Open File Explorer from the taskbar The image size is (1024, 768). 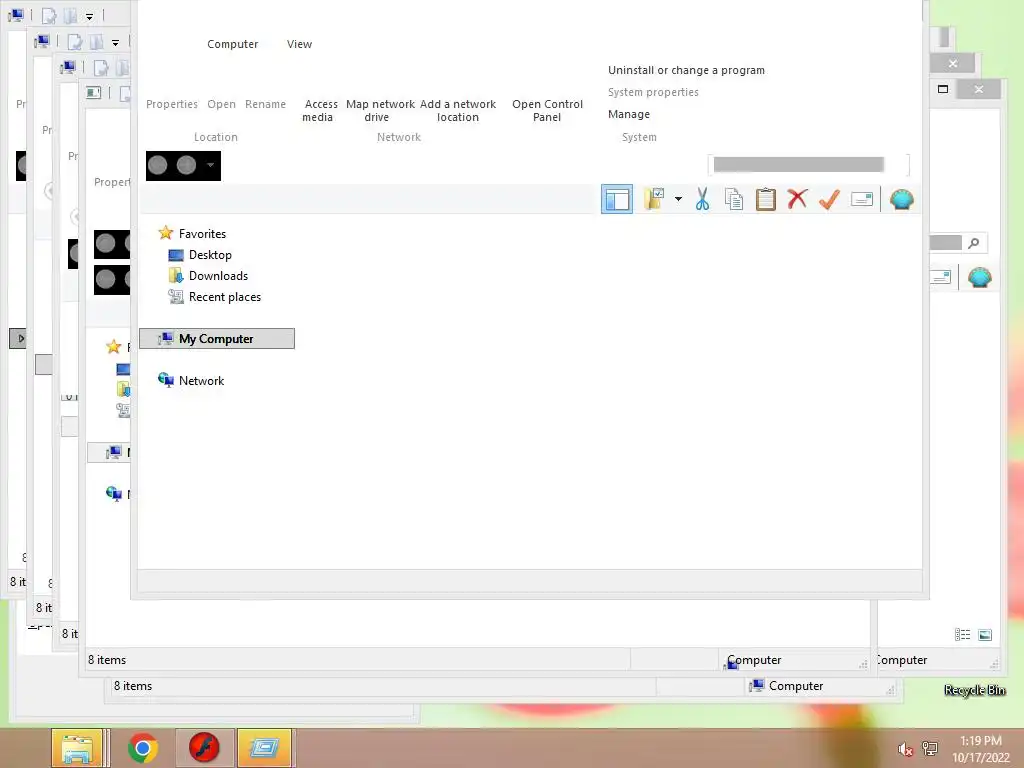coord(77,748)
